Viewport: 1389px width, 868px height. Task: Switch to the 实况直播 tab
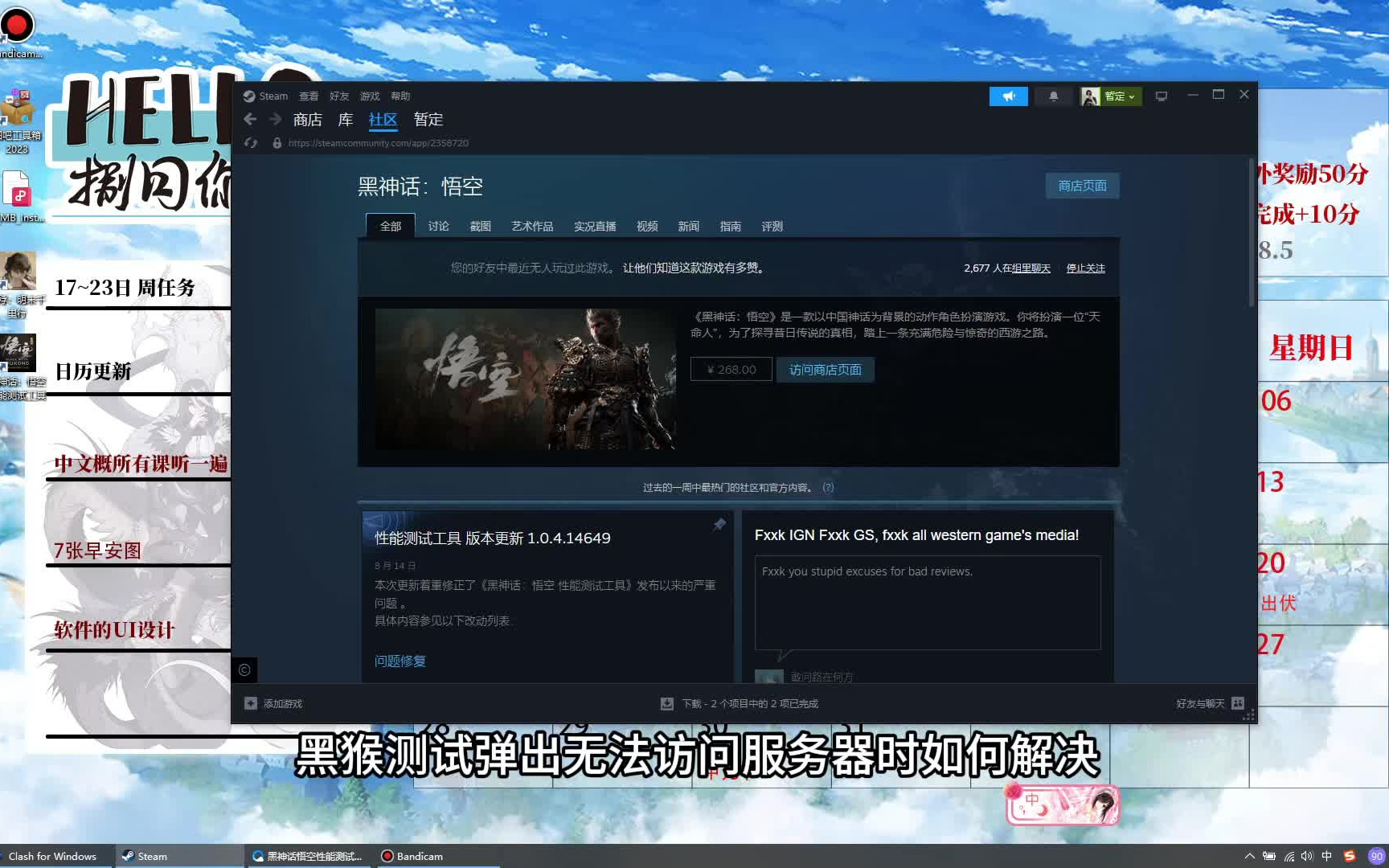click(x=595, y=226)
